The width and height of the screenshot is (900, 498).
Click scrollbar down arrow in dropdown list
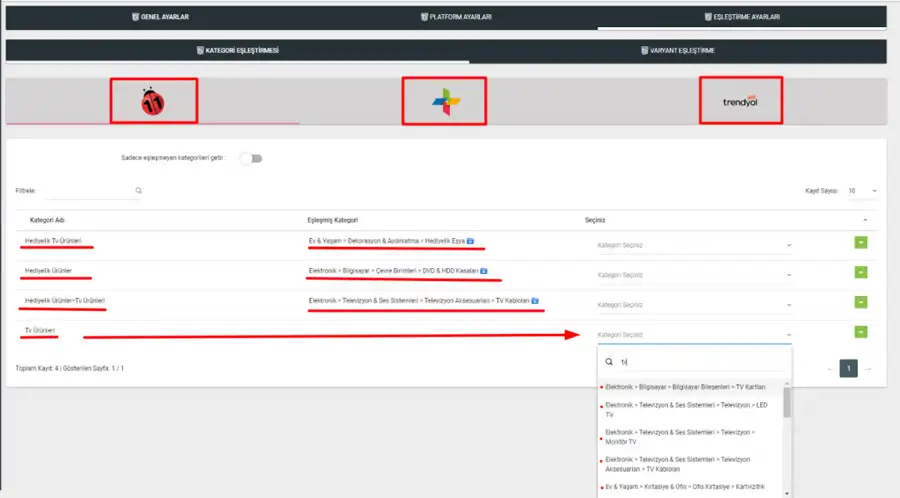[x=786, y=493]
